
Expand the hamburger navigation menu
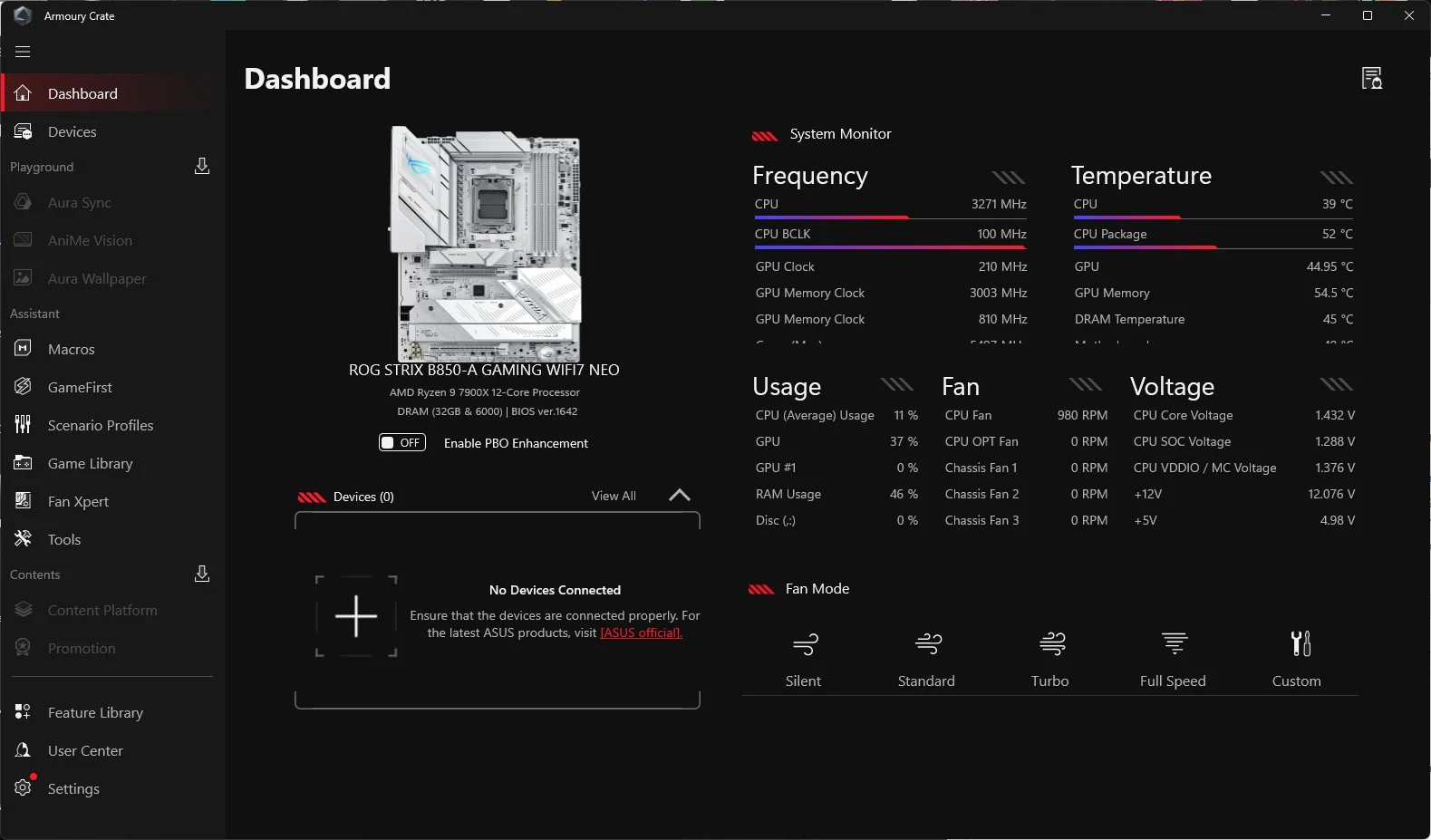pos(23,52)
